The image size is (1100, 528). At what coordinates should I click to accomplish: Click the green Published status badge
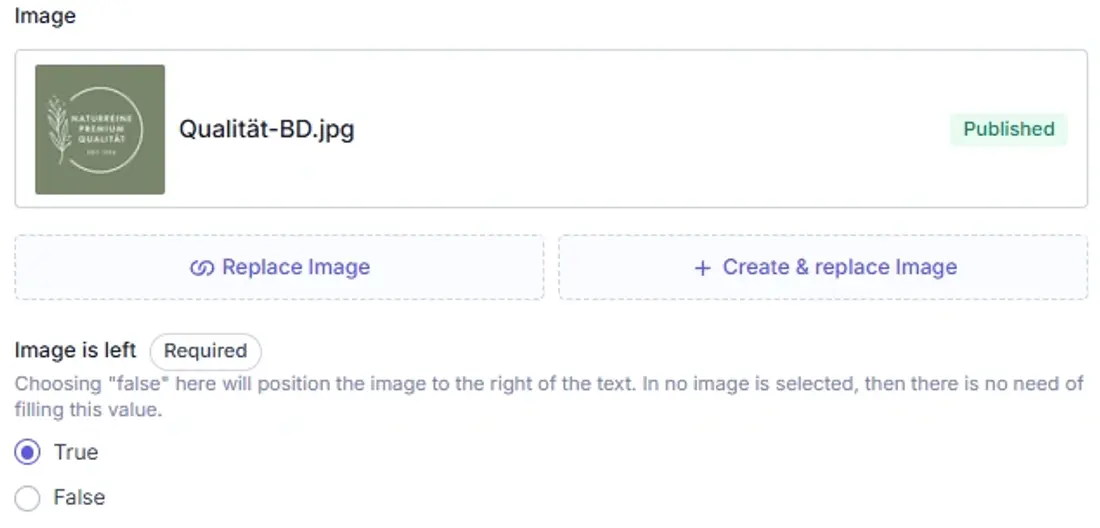(x=1009, y=129)
